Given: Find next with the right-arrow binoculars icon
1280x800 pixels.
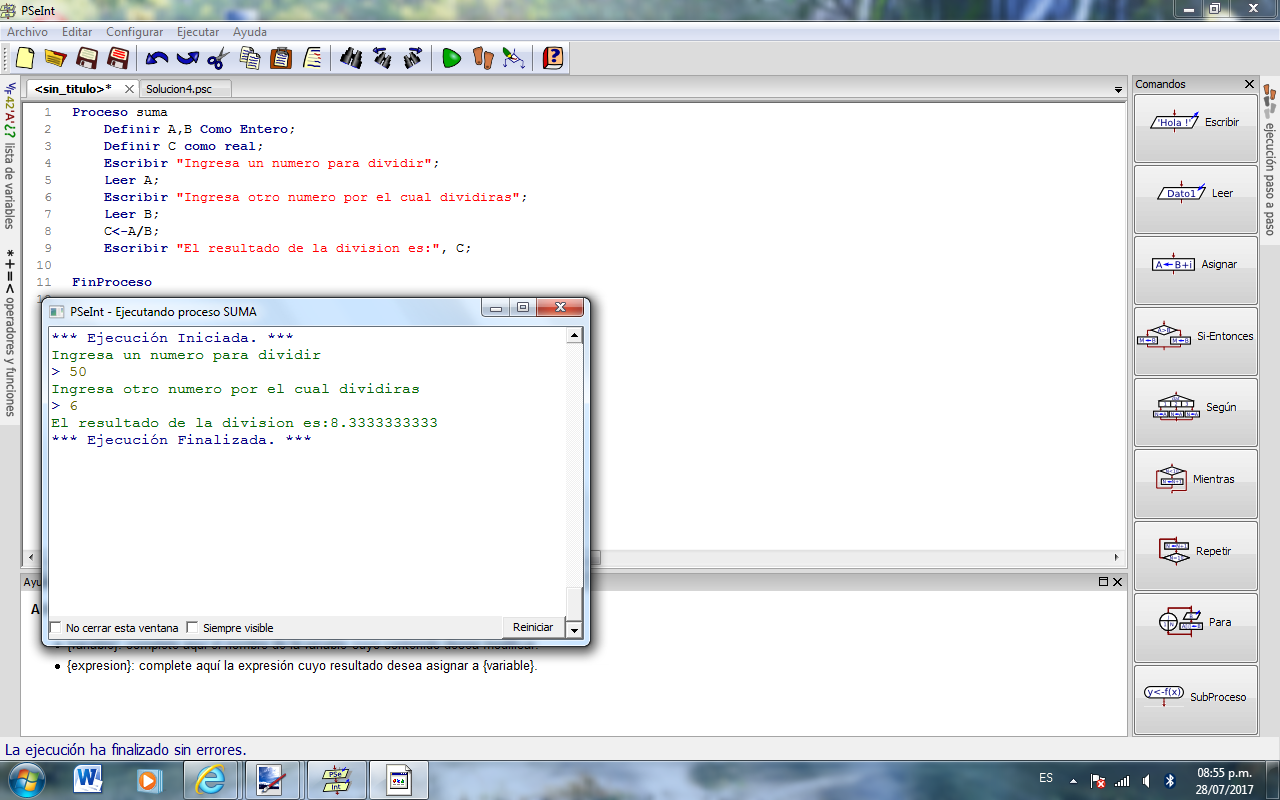Looking at the screenshot, I should click(x=413, y=58).
